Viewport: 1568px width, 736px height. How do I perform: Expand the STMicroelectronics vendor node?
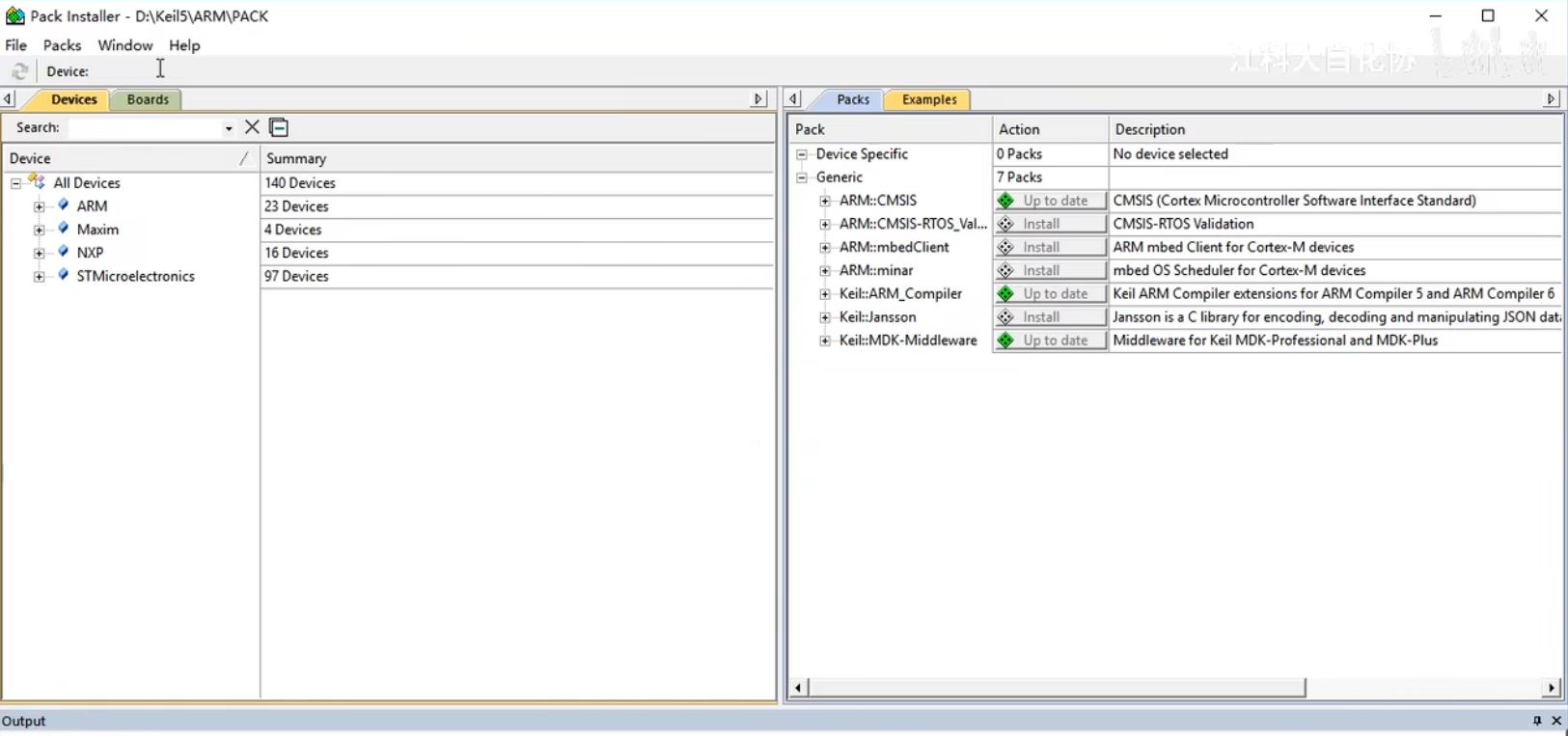39,276
